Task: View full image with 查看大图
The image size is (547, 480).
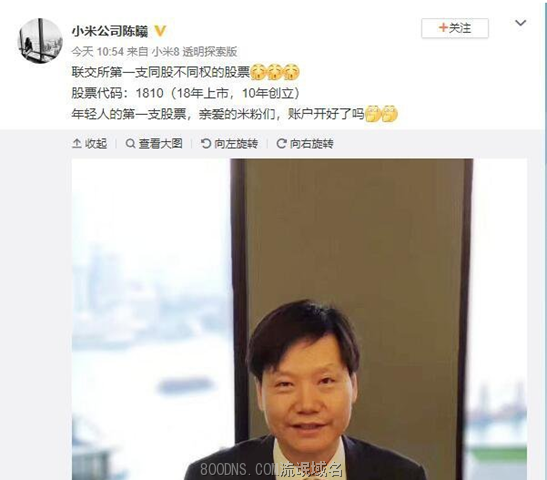Action: pos(154,143)
